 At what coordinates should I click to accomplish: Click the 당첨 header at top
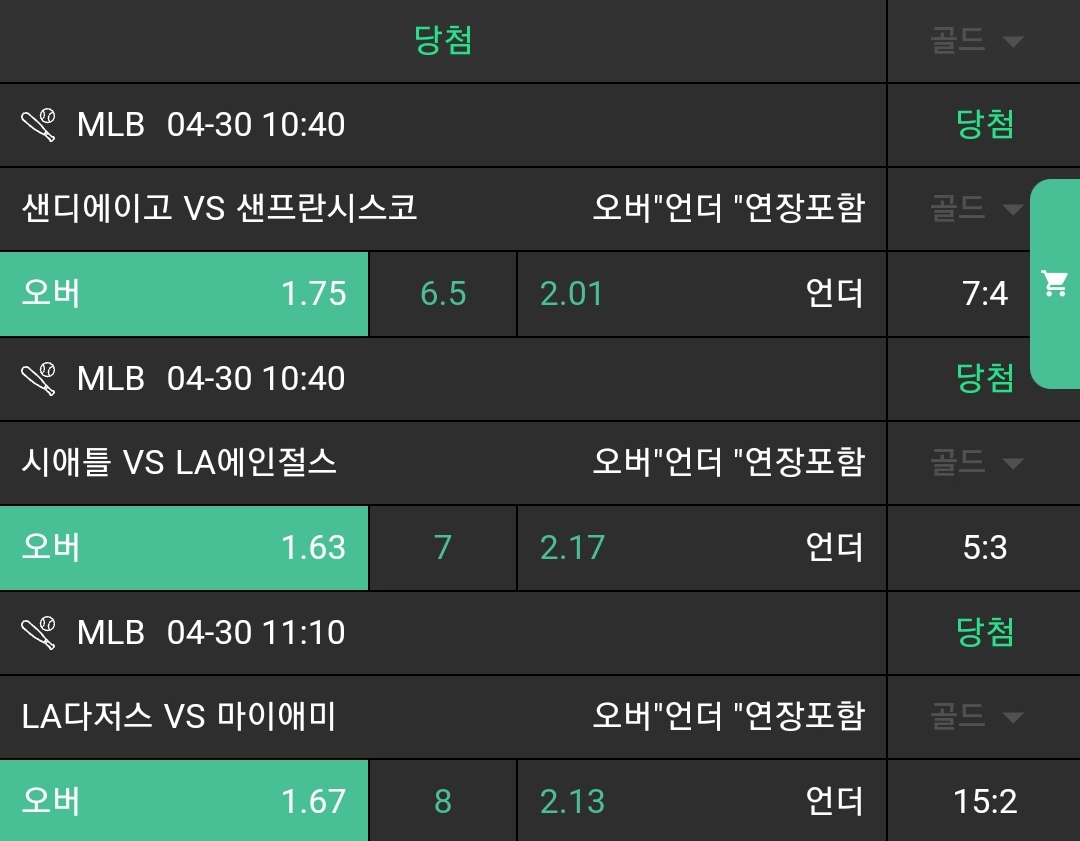tap(443, 41)
